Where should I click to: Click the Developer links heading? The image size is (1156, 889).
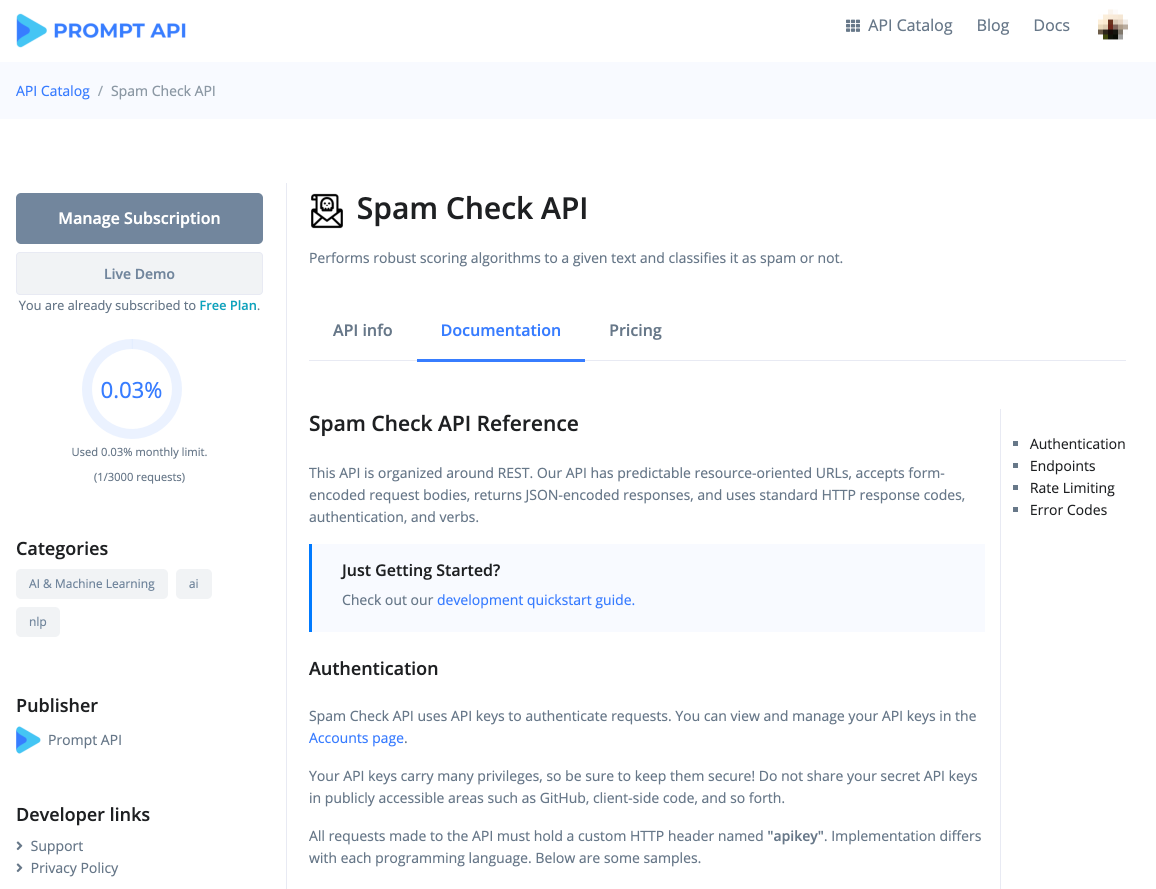83,815
